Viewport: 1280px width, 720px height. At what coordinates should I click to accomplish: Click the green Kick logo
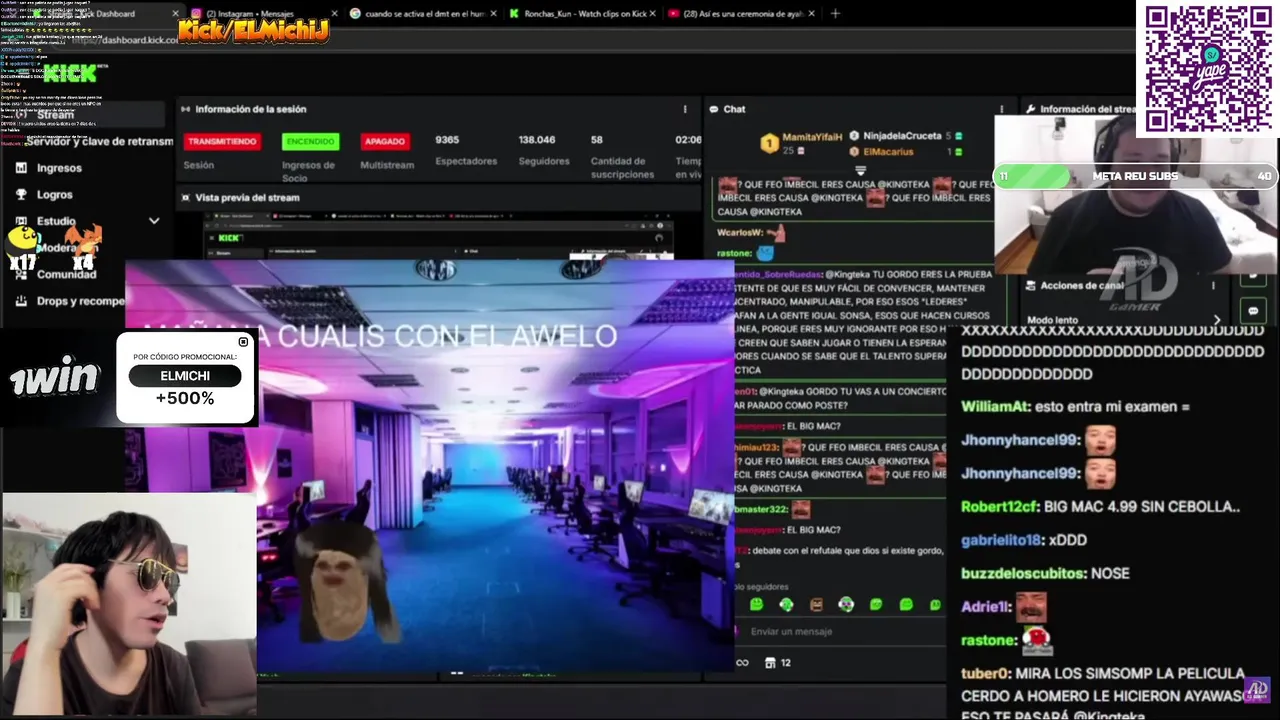tap(68, 73)
